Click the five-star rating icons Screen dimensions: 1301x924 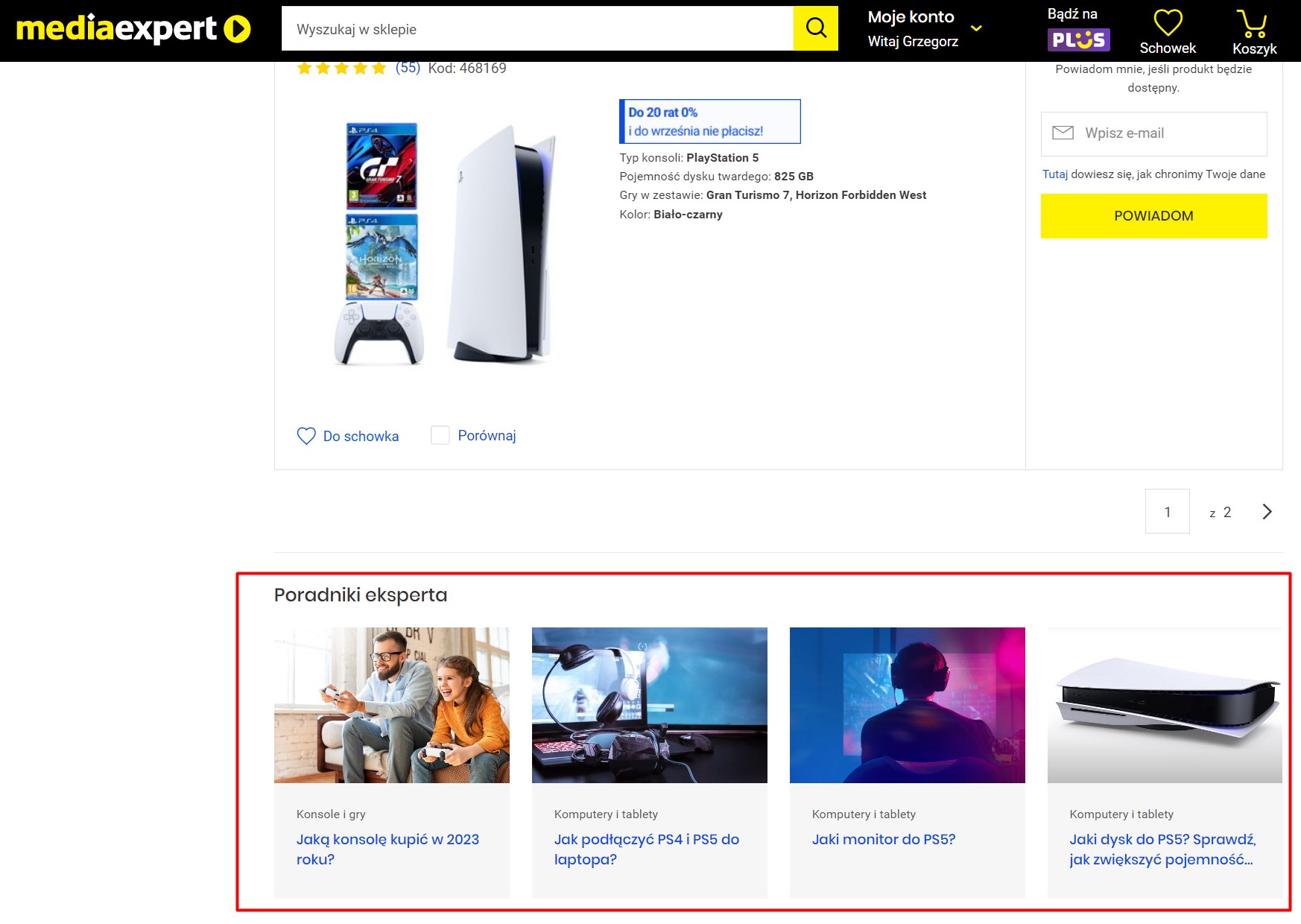click(x=341, y=69)
